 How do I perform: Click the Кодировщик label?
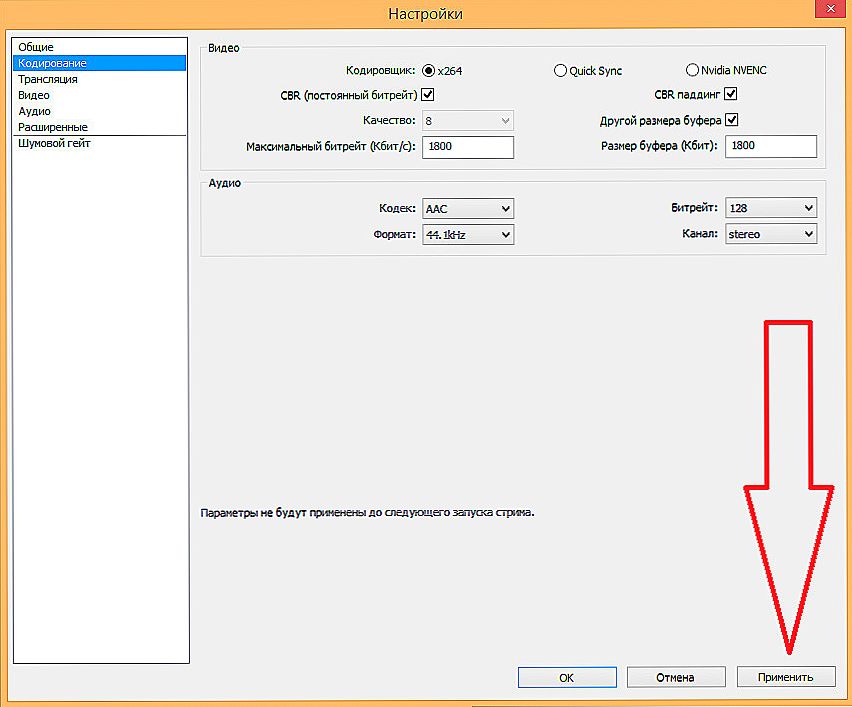click(380, 71)
